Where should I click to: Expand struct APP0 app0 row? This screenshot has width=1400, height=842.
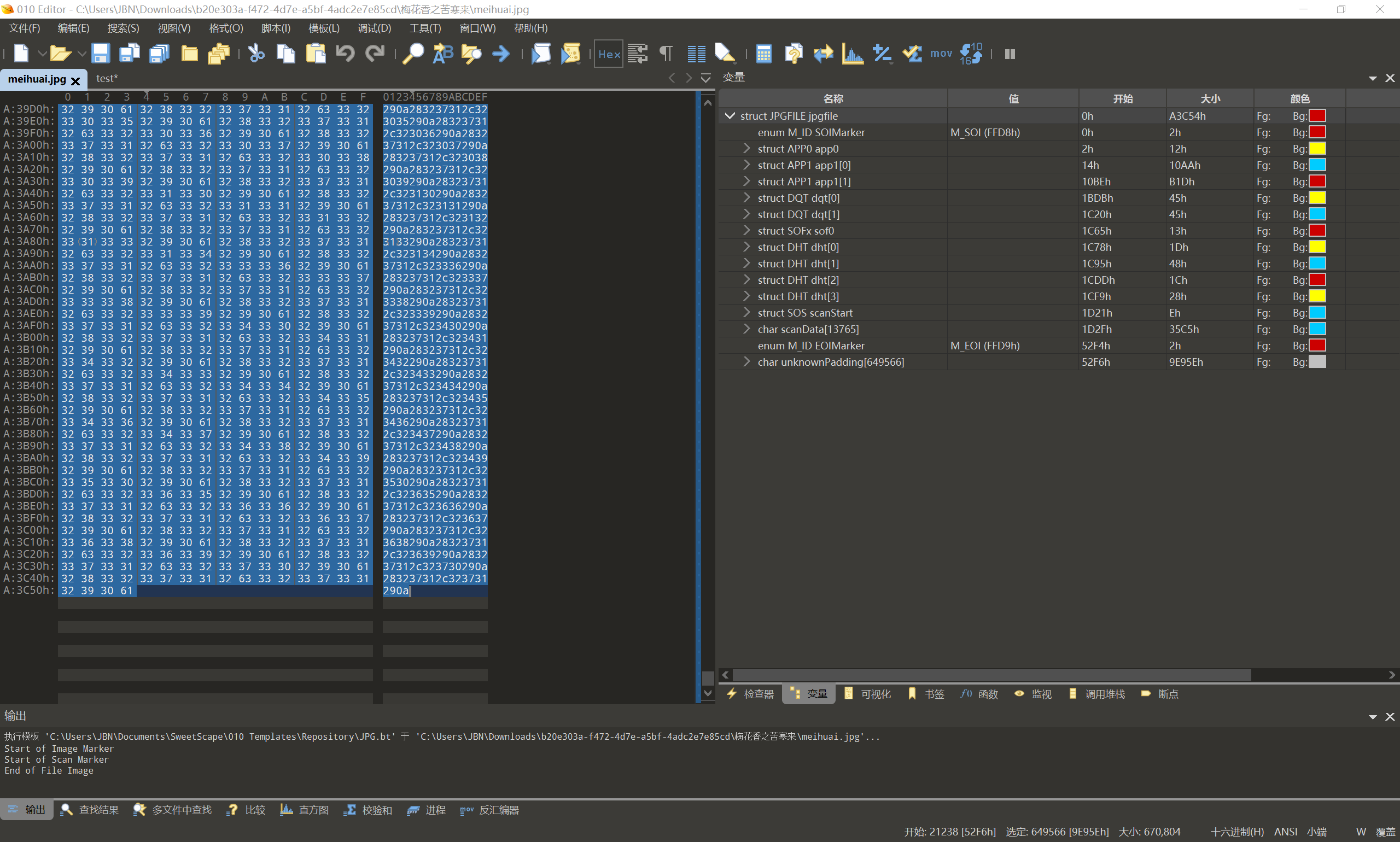pos(747,149)
